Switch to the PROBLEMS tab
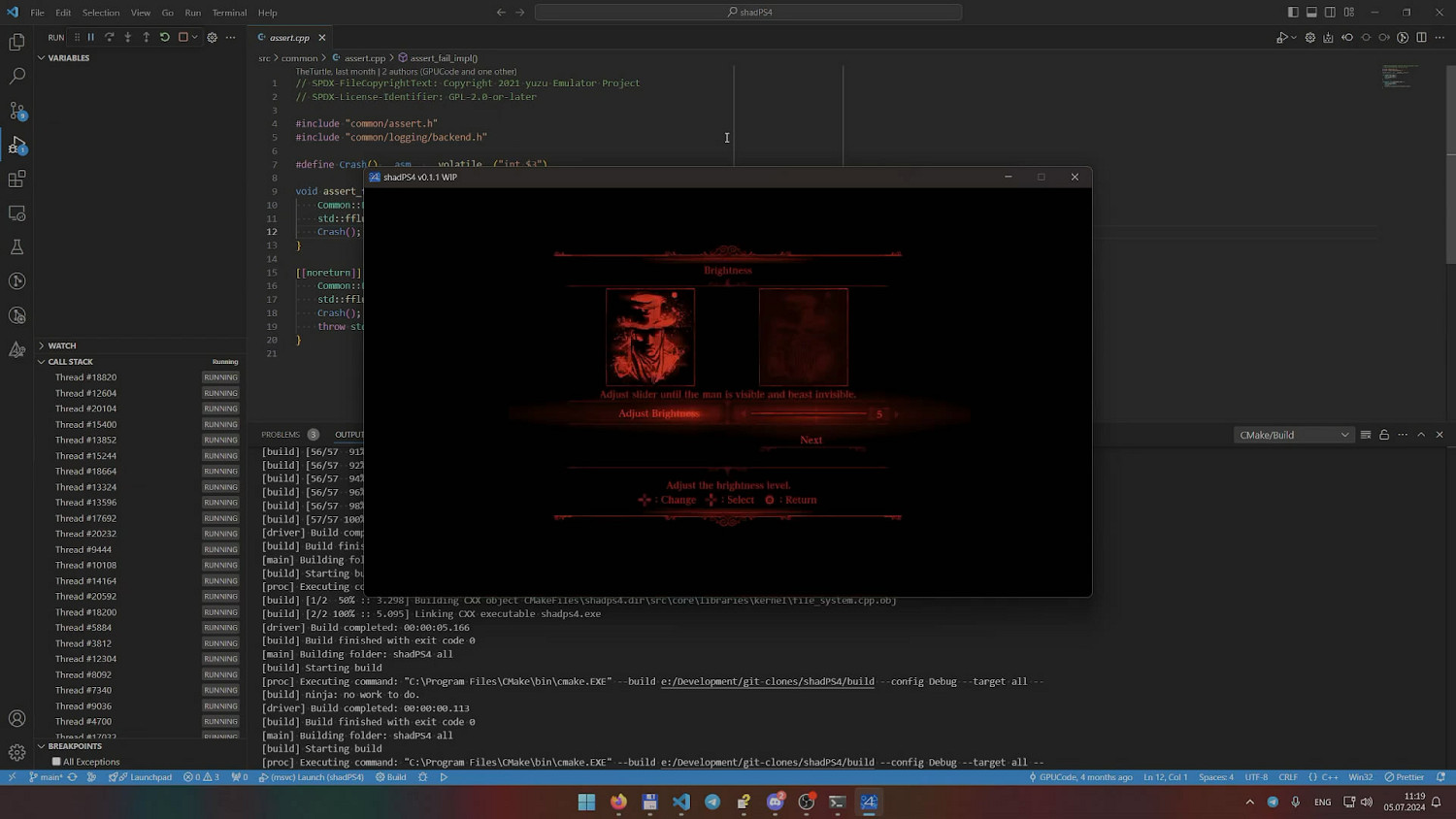This screenshot has width=1456, height=819. (x=281, y=435)
